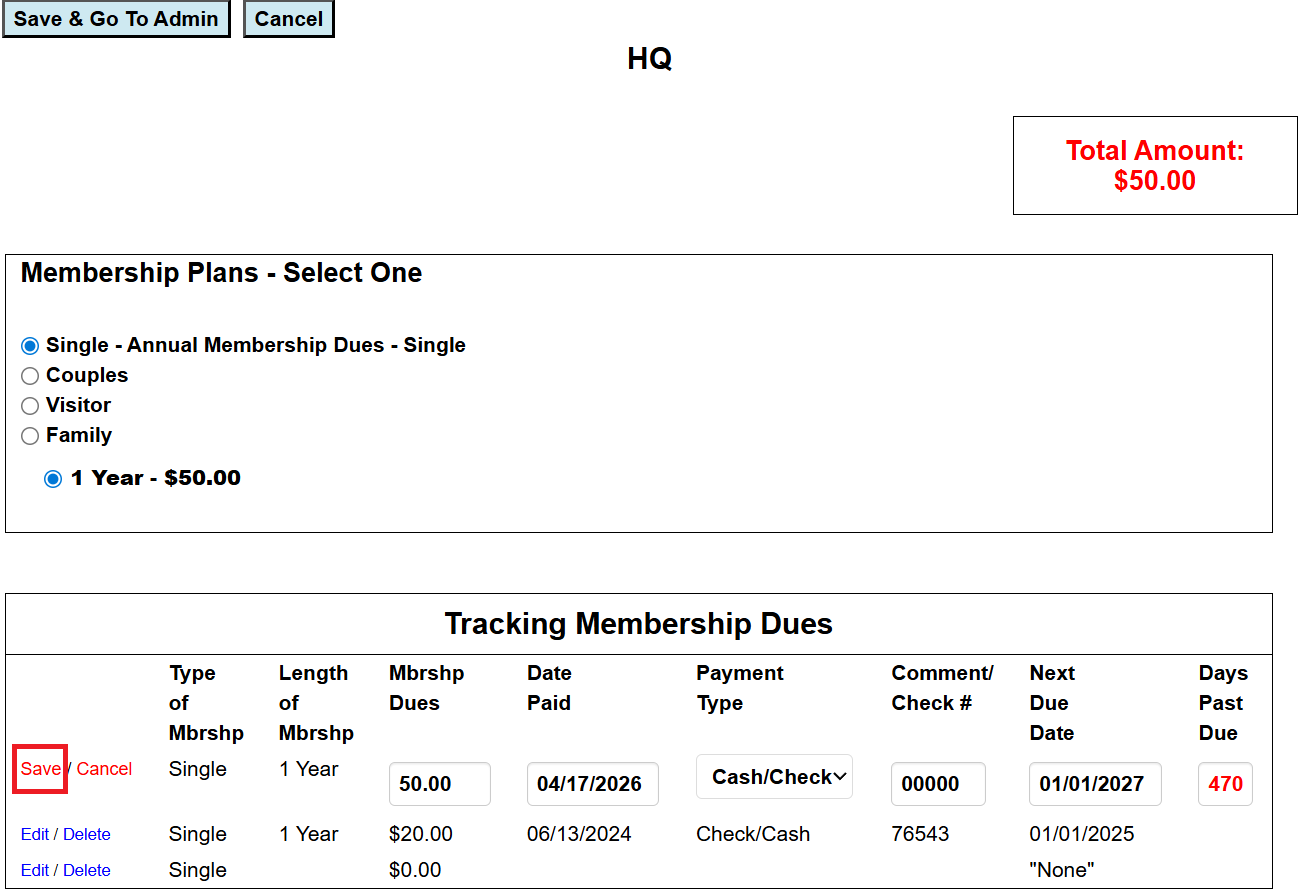This screenshot has height=889, width=1301.
Task: Click the Days Past Due field 470
Action: point(1225,784)
